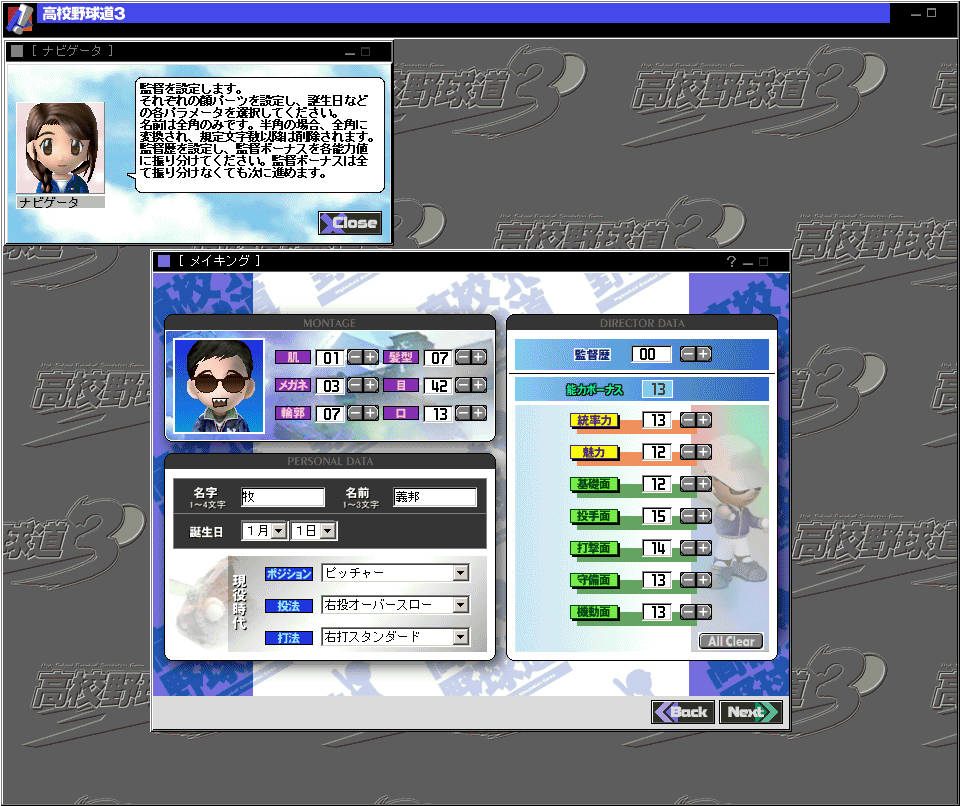Decrease the 髪型 hairstyle value with minus
Screen dimensions: 960x806
point(463,357)
